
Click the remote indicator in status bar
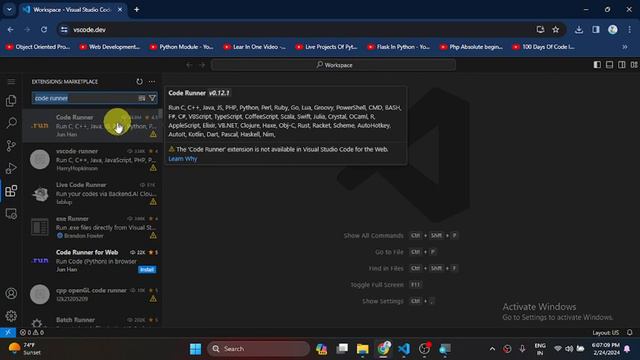tap(8, 332)
